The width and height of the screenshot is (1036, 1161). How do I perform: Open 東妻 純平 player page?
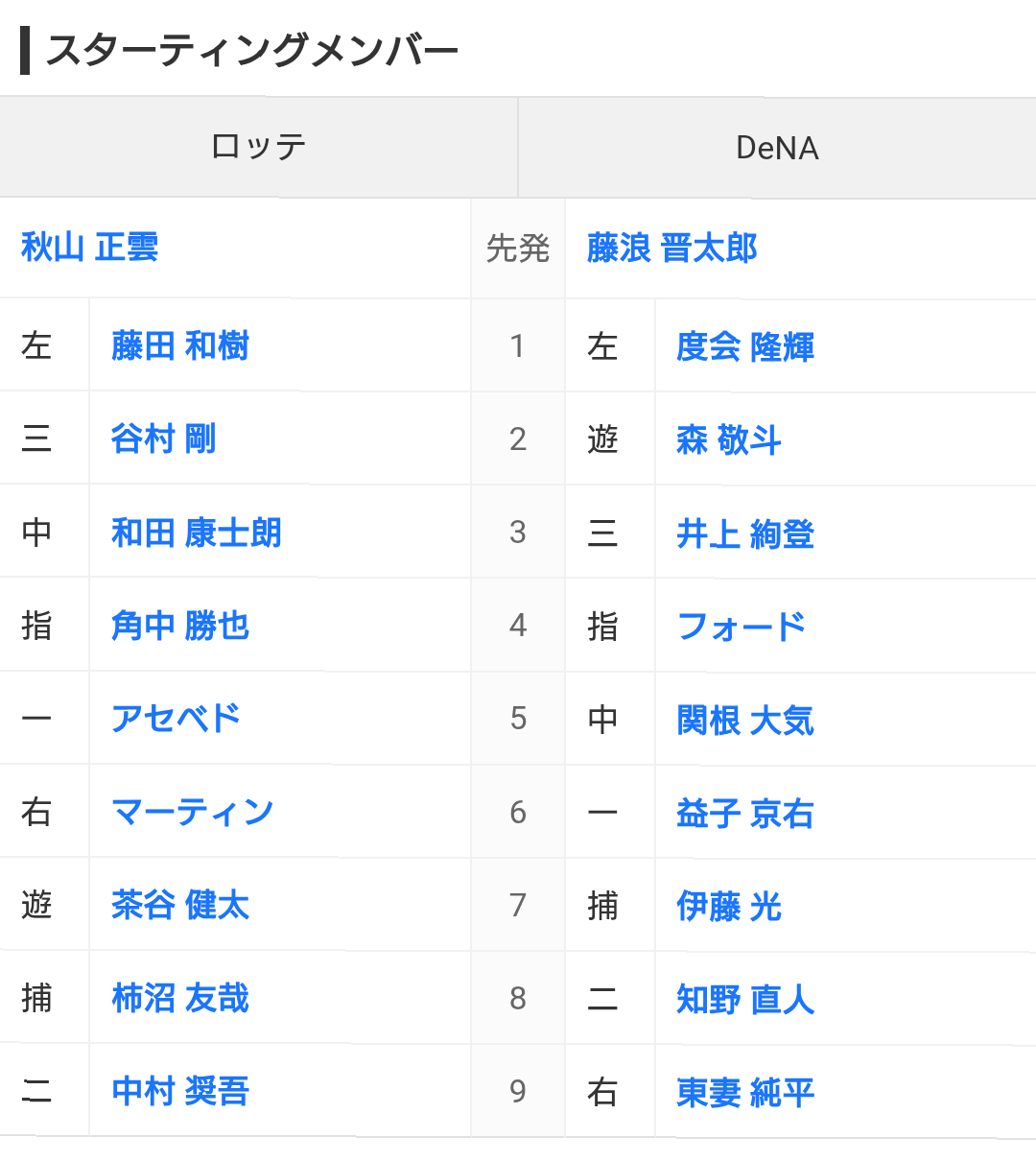click(745, 1092)
